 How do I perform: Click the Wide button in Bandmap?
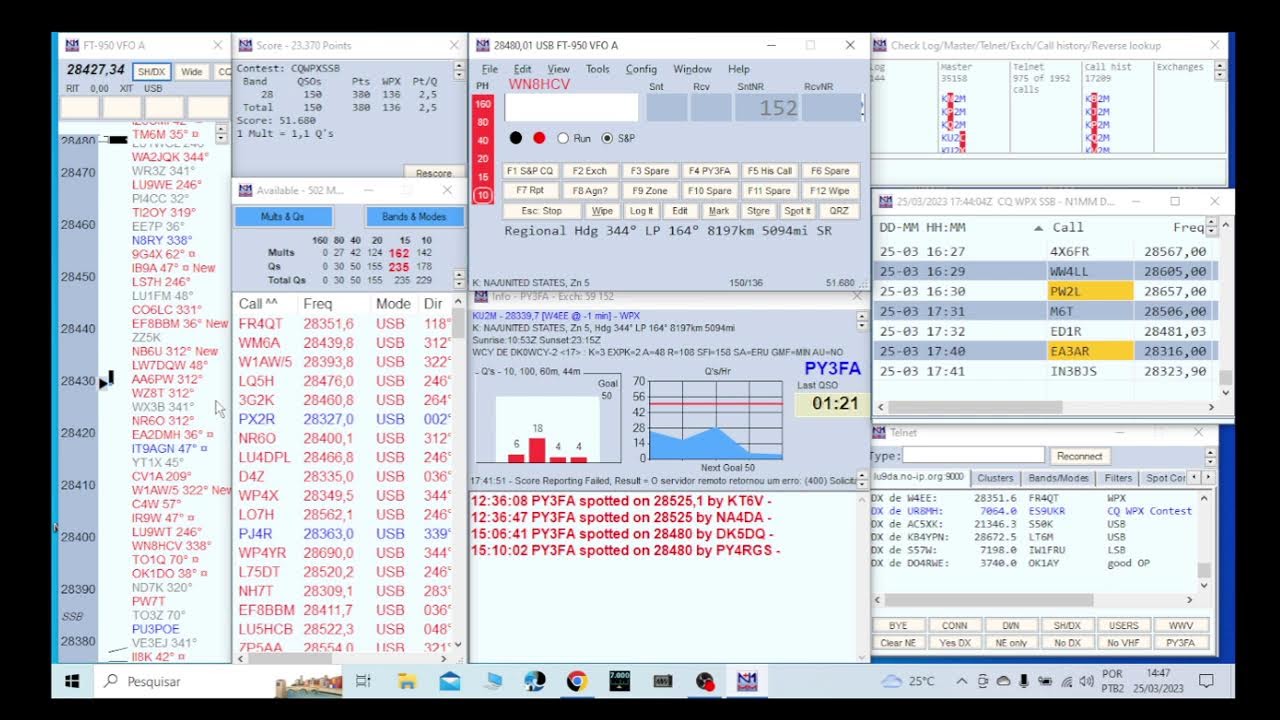(192, 72)
